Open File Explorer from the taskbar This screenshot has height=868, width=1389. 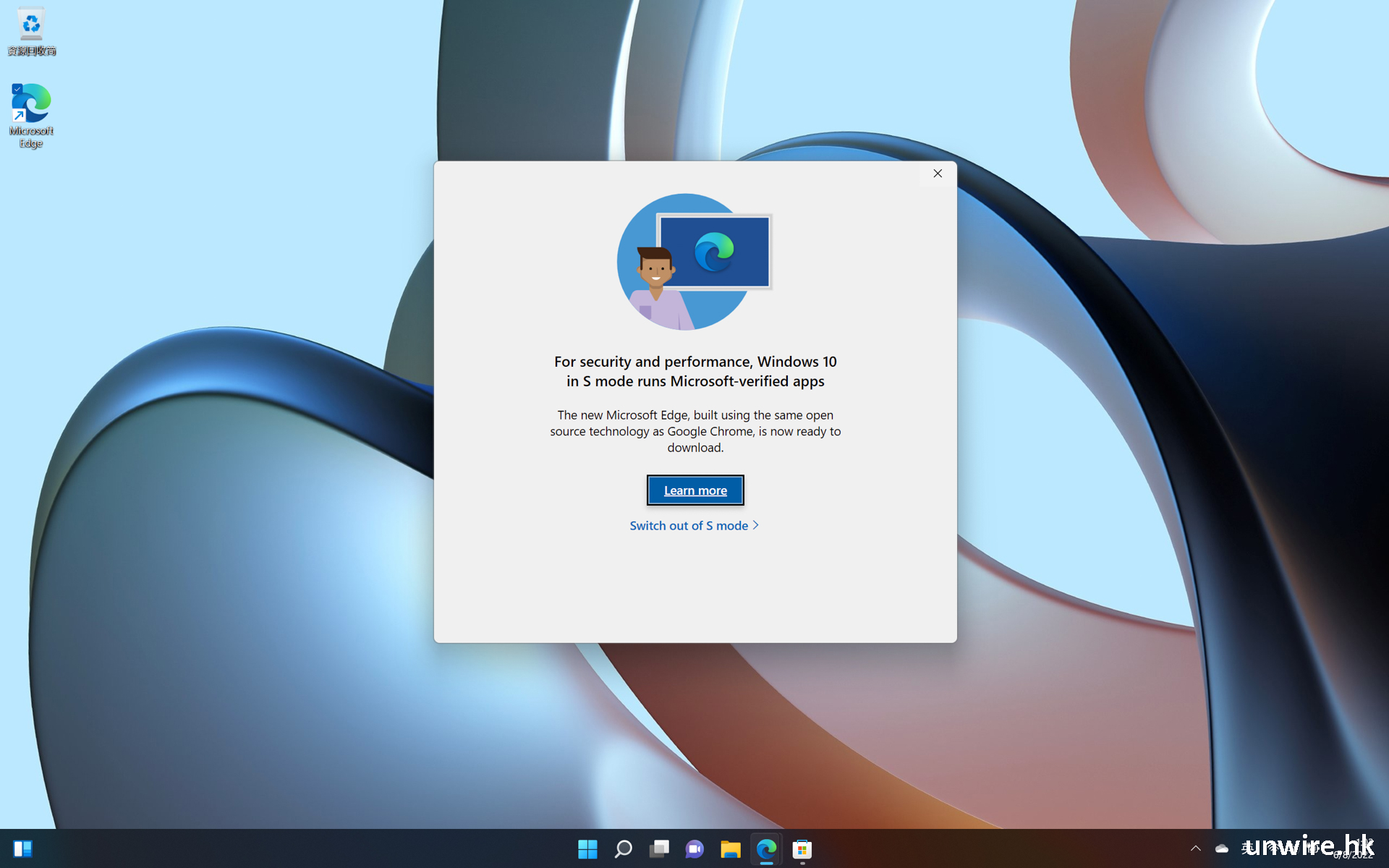click(731, 848)
